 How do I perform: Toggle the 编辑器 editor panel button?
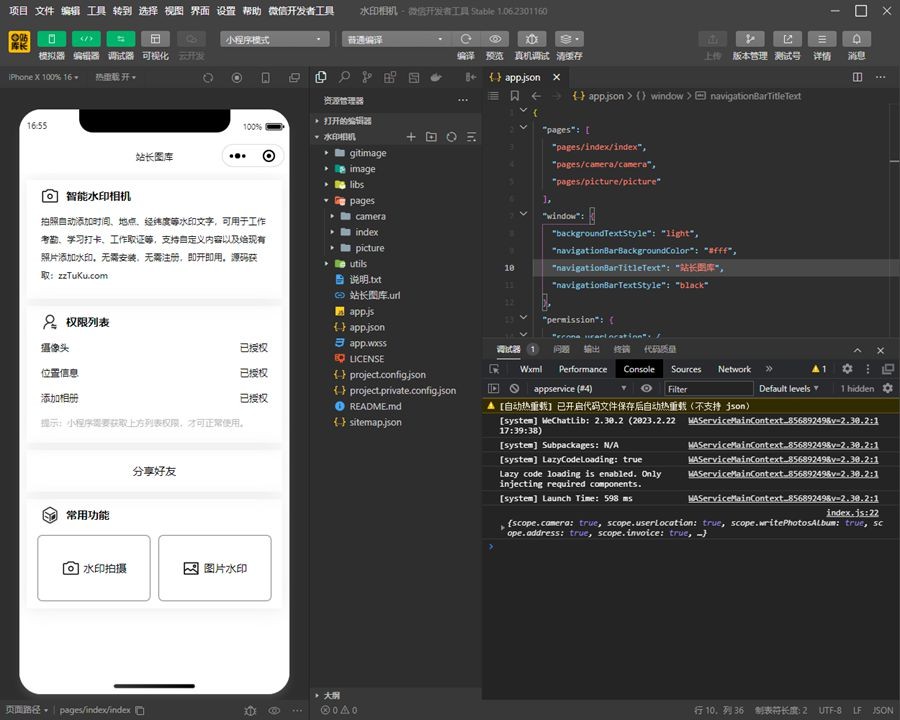[86, 39]
